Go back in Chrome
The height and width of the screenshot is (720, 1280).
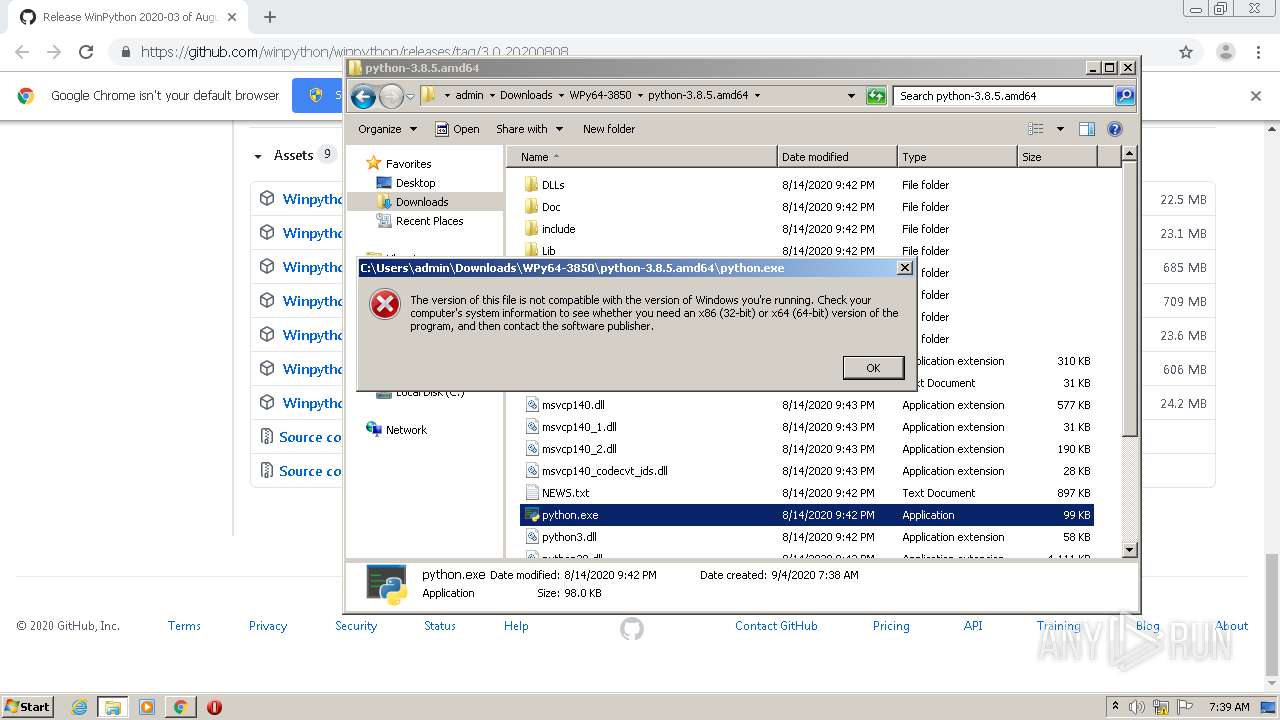pyautogui.click(x=22, y=52)
